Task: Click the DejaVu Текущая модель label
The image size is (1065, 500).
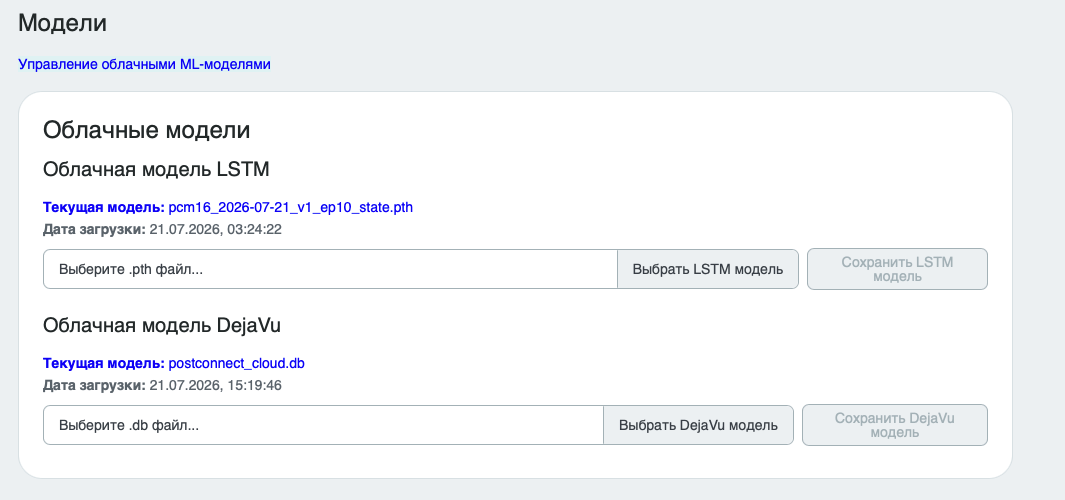Action: tap(104, 363)
